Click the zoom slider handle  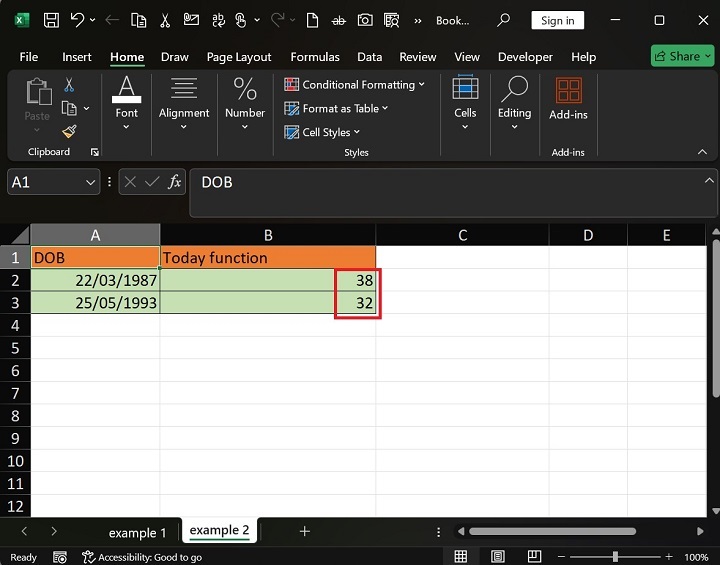tap(615, 557)
